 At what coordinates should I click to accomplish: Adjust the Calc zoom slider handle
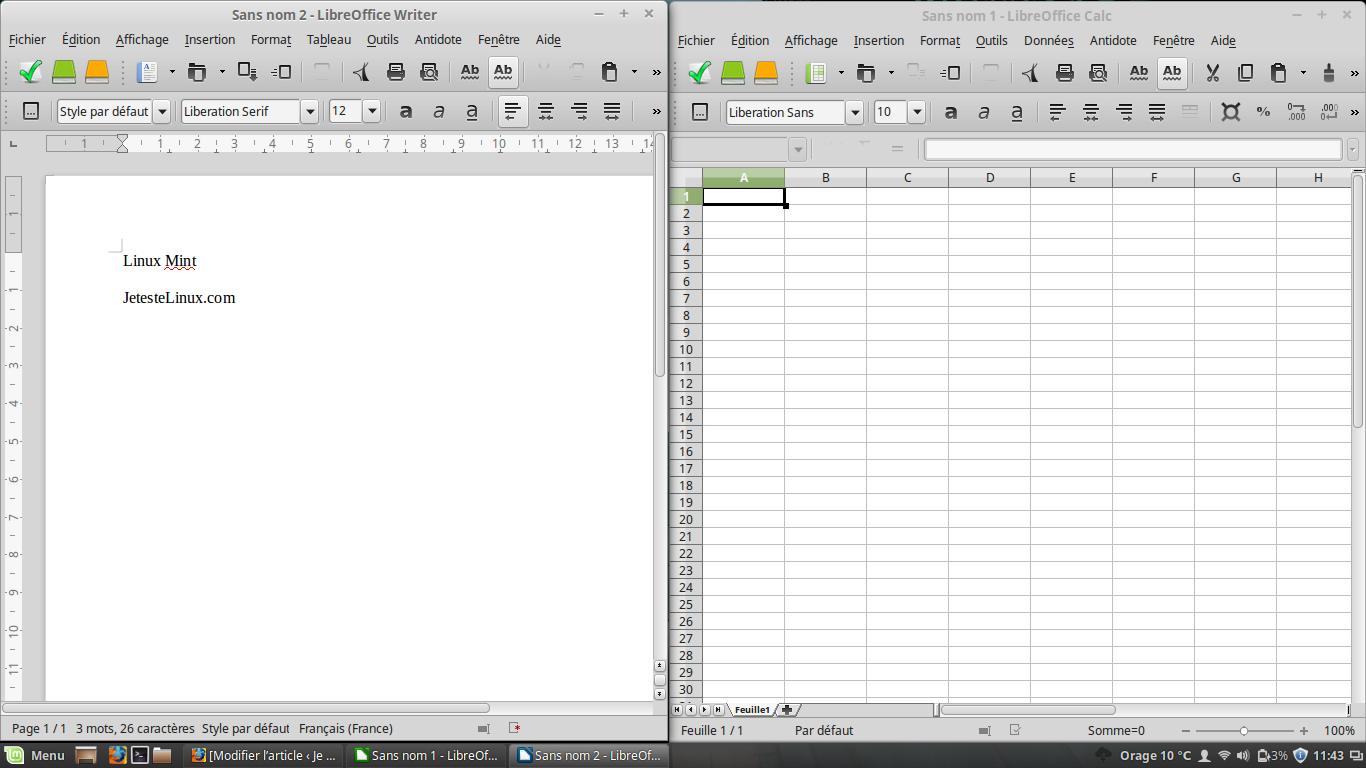1244,731
